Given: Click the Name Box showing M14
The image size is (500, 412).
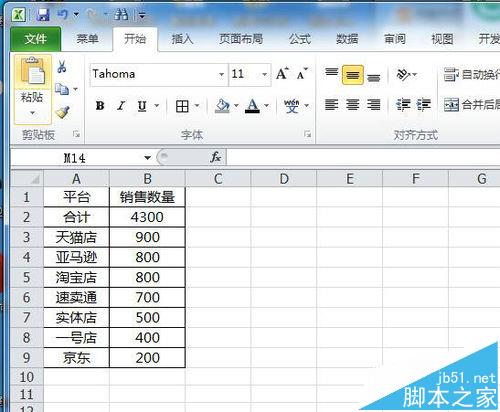Looking at the screenshot, I should click(x=75, y=157).
